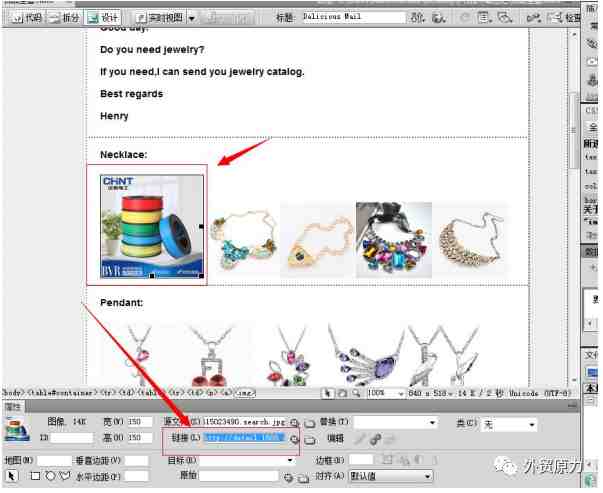
Task: Click the edit image settings gears icon
Action: coord(375,439)
